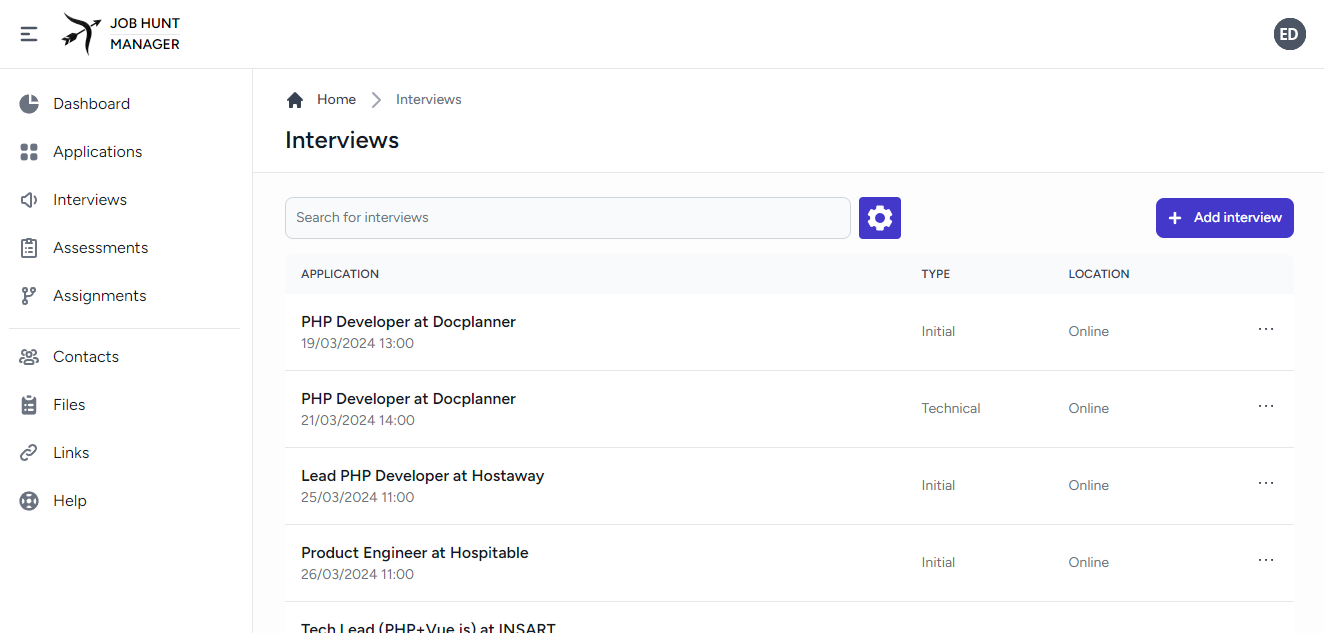This screenshot has width=1324, height=633.
Task: Click the Contacts people icon
Action: (29, 357)
